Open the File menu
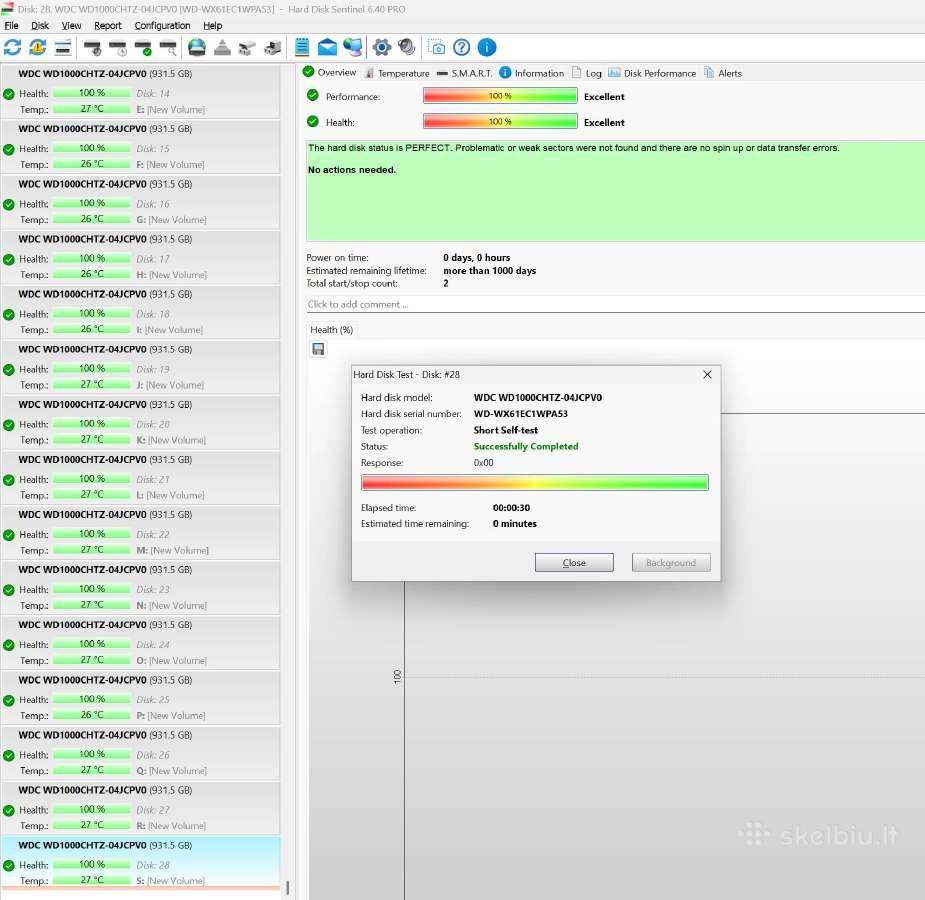This screenshot has width=925, height=900. pos(11,25)
